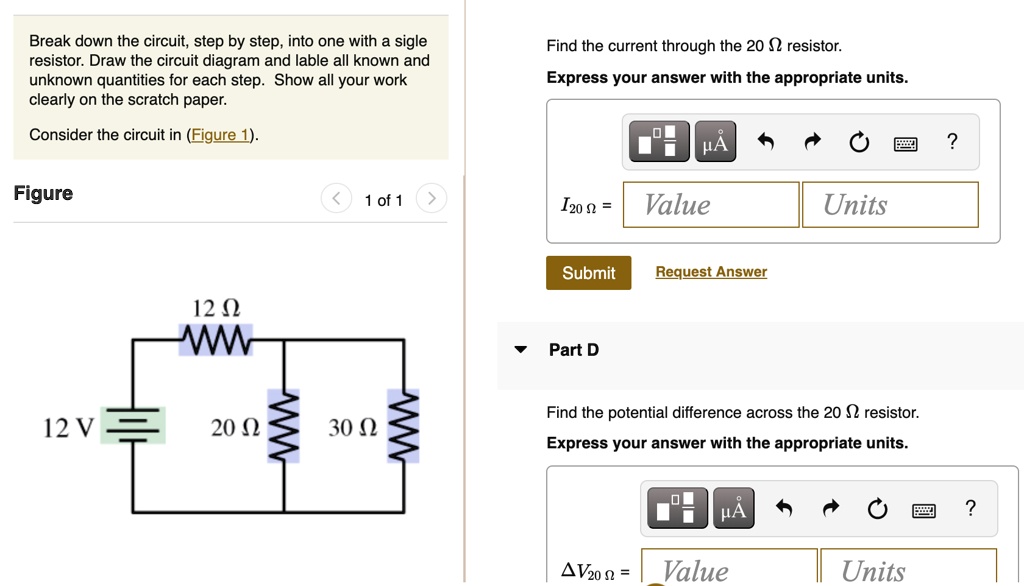
Task: Submit the answer for the 20 Ω resistor
Action: coord(588,272)
